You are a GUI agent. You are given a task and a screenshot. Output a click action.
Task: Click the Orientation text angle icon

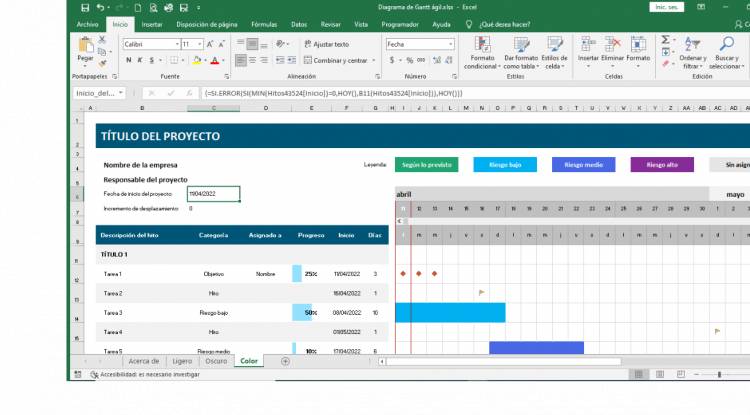click(280, 44)
